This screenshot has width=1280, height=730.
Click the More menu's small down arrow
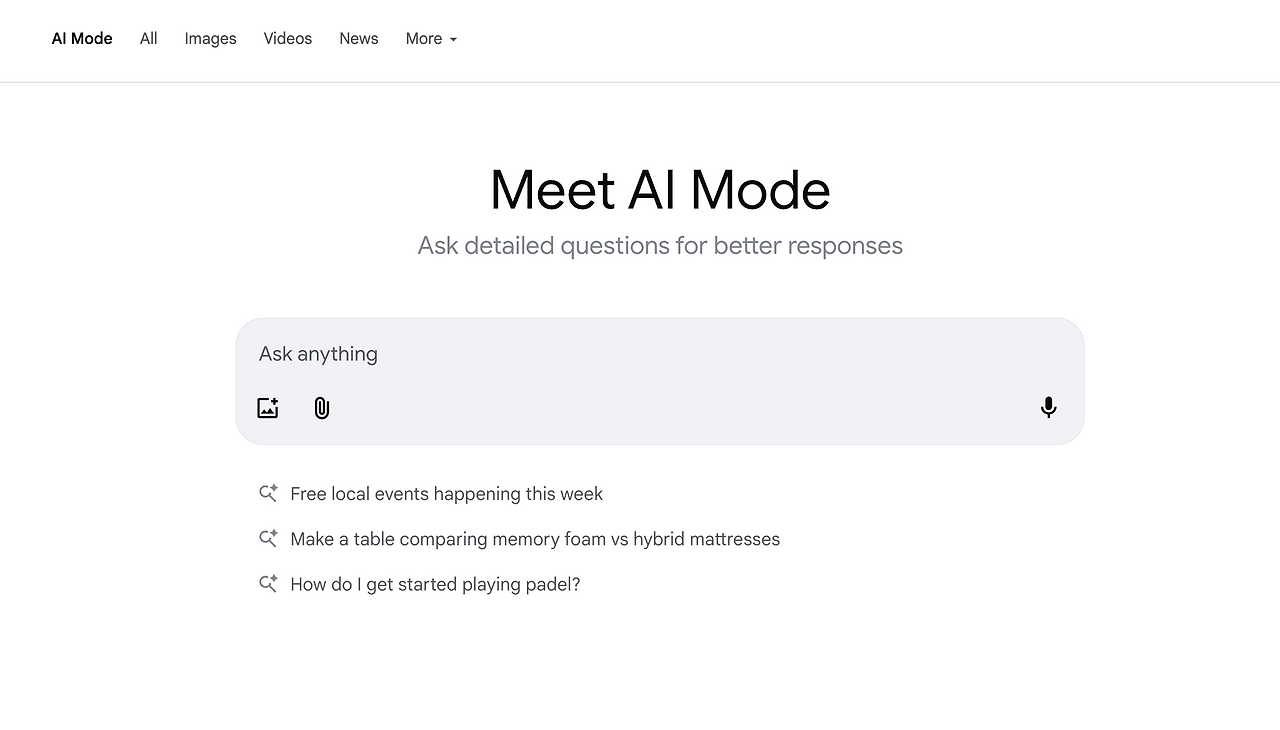point(453,40)
